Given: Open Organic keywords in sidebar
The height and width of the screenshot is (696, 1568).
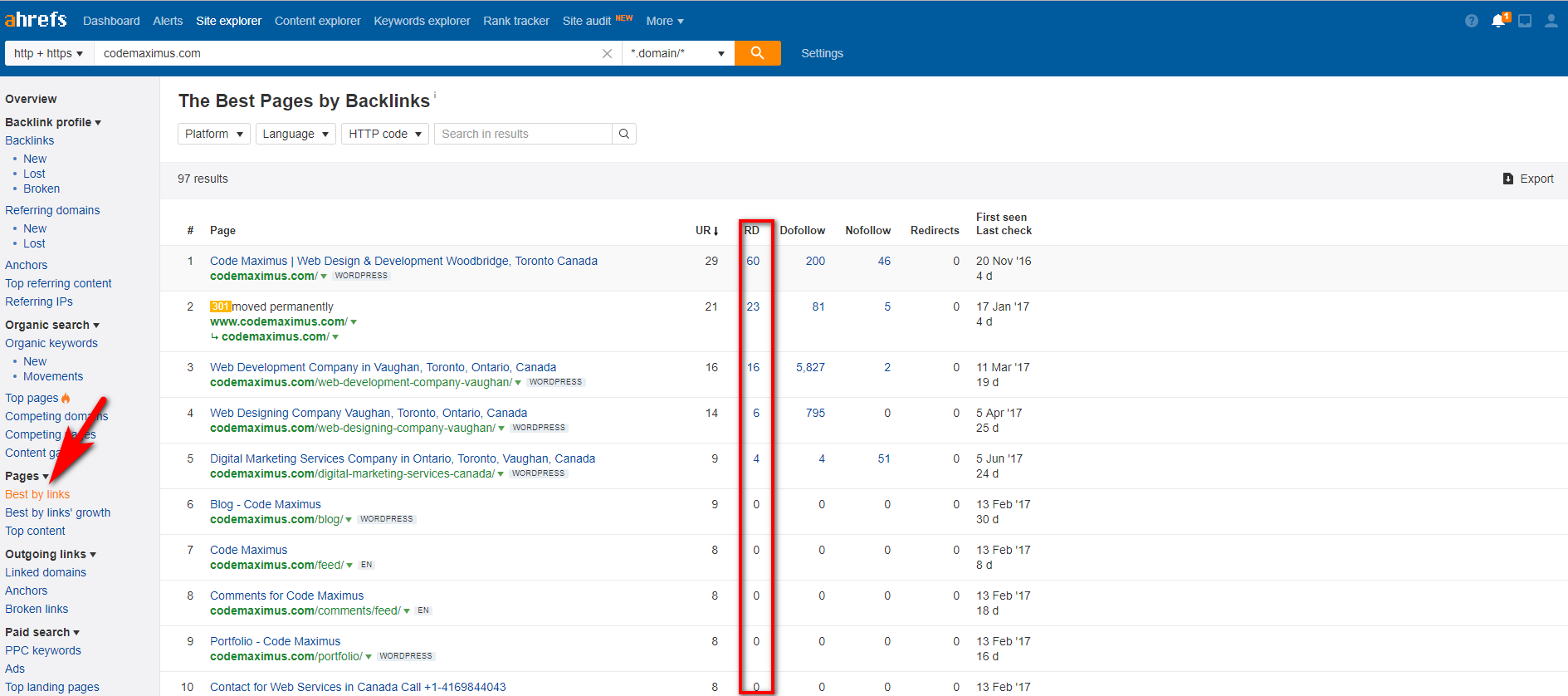Looking at the screenshot, I should point(51,343).
